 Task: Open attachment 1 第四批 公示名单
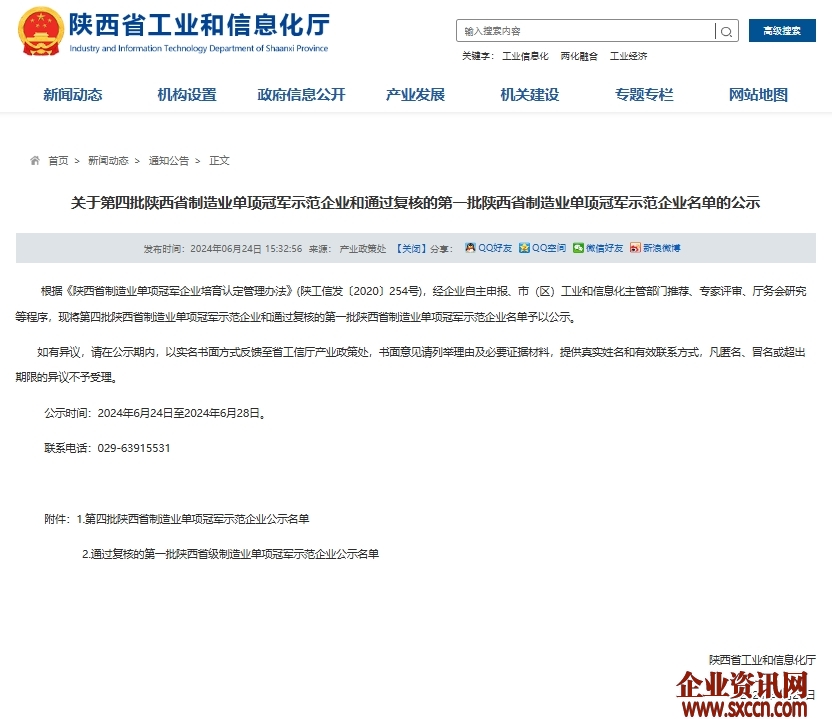193,519
